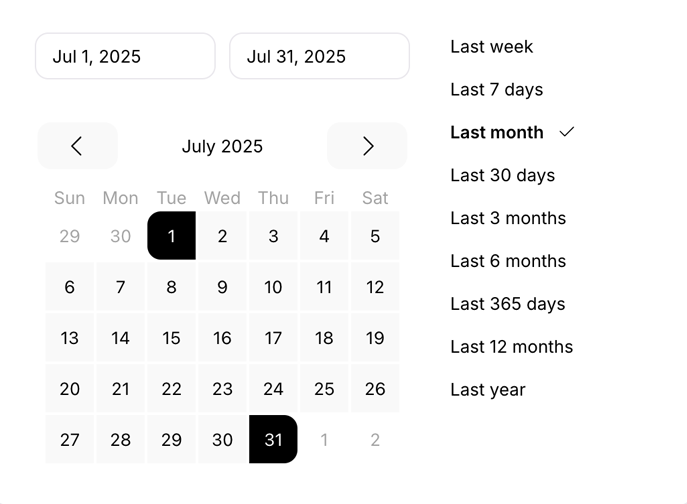Select the Last 365 days preset

click(x=507, y=305)
